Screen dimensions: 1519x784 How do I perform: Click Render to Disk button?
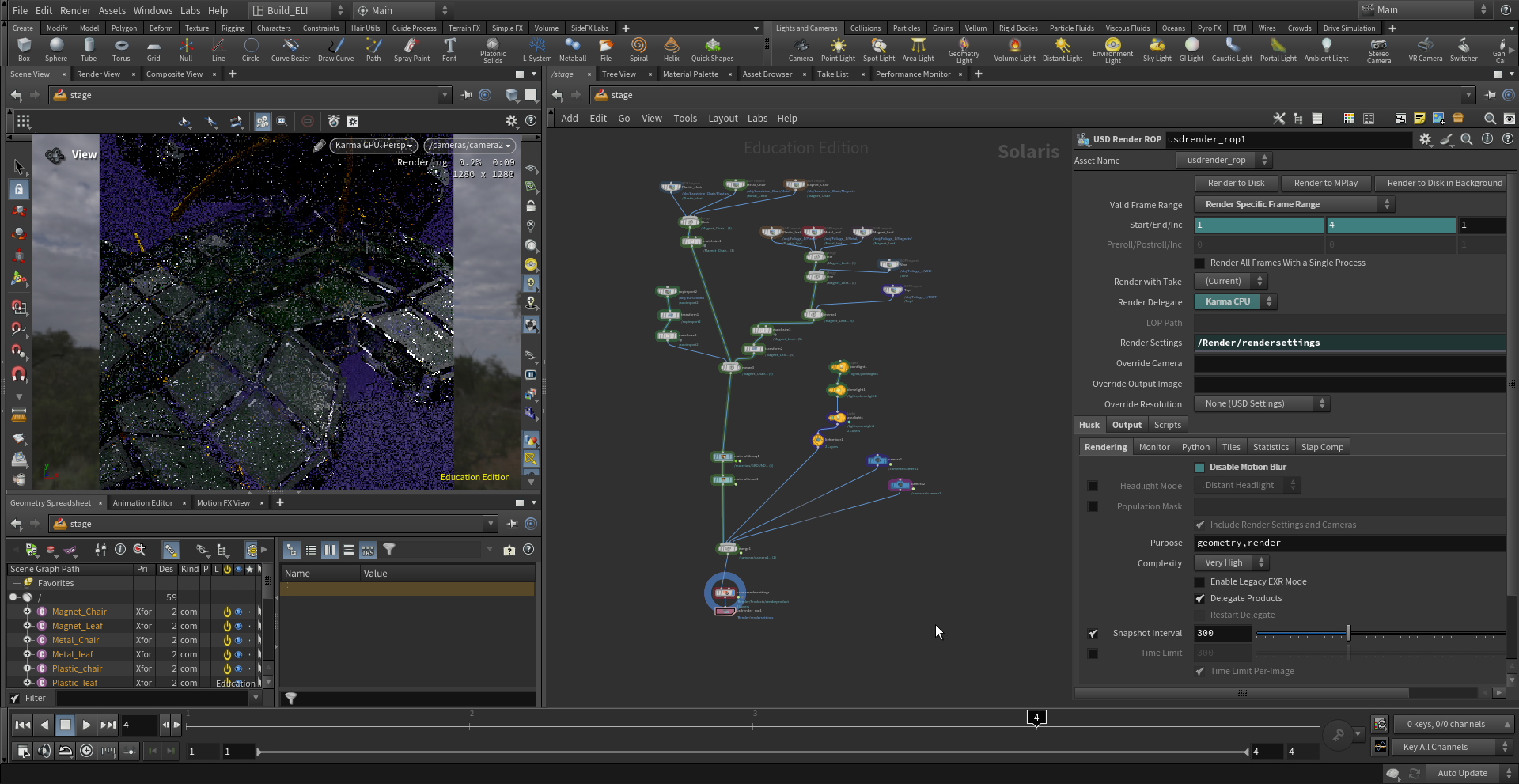[1236, 183]
